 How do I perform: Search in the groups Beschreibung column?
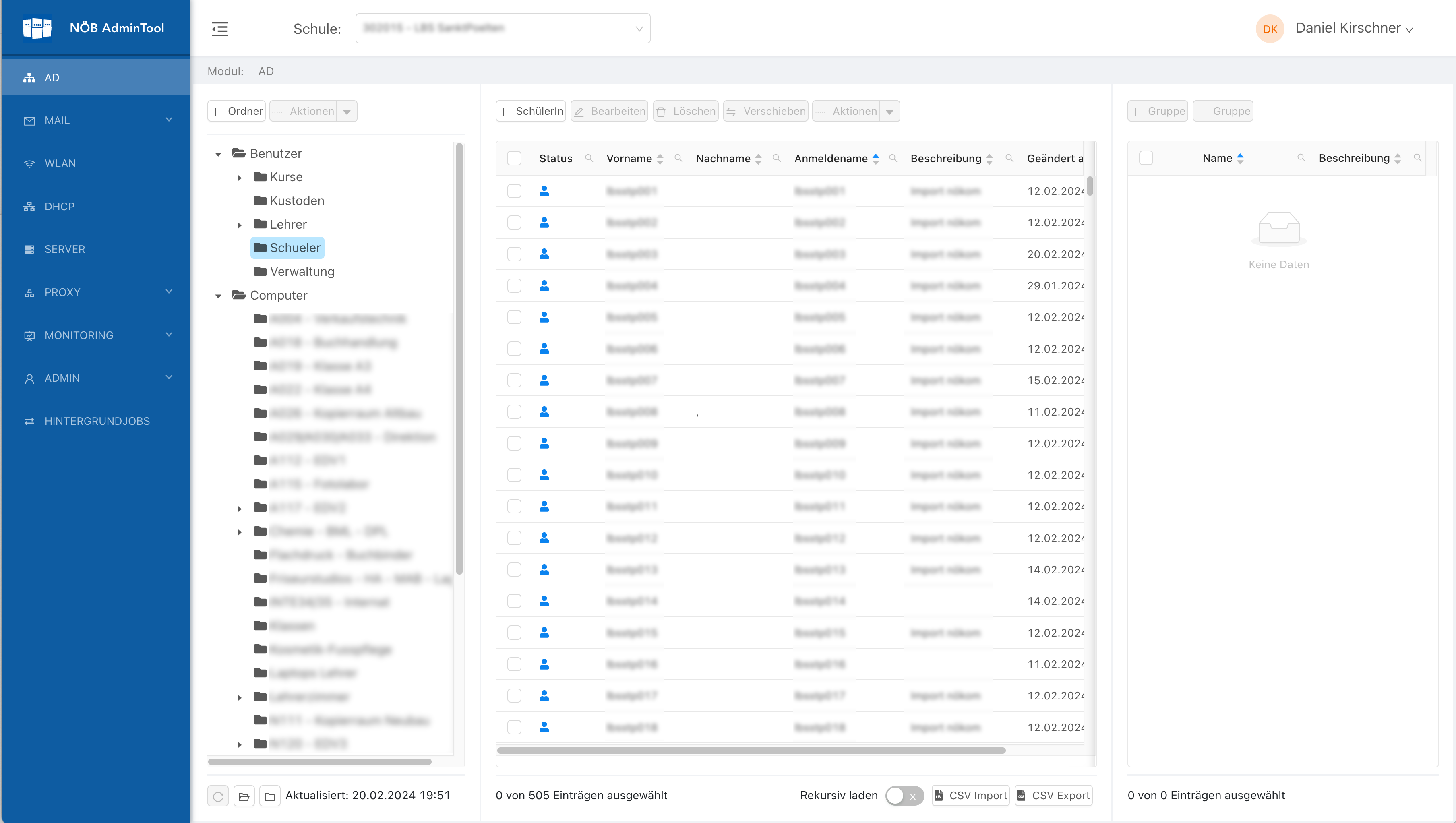(1418, 158)
